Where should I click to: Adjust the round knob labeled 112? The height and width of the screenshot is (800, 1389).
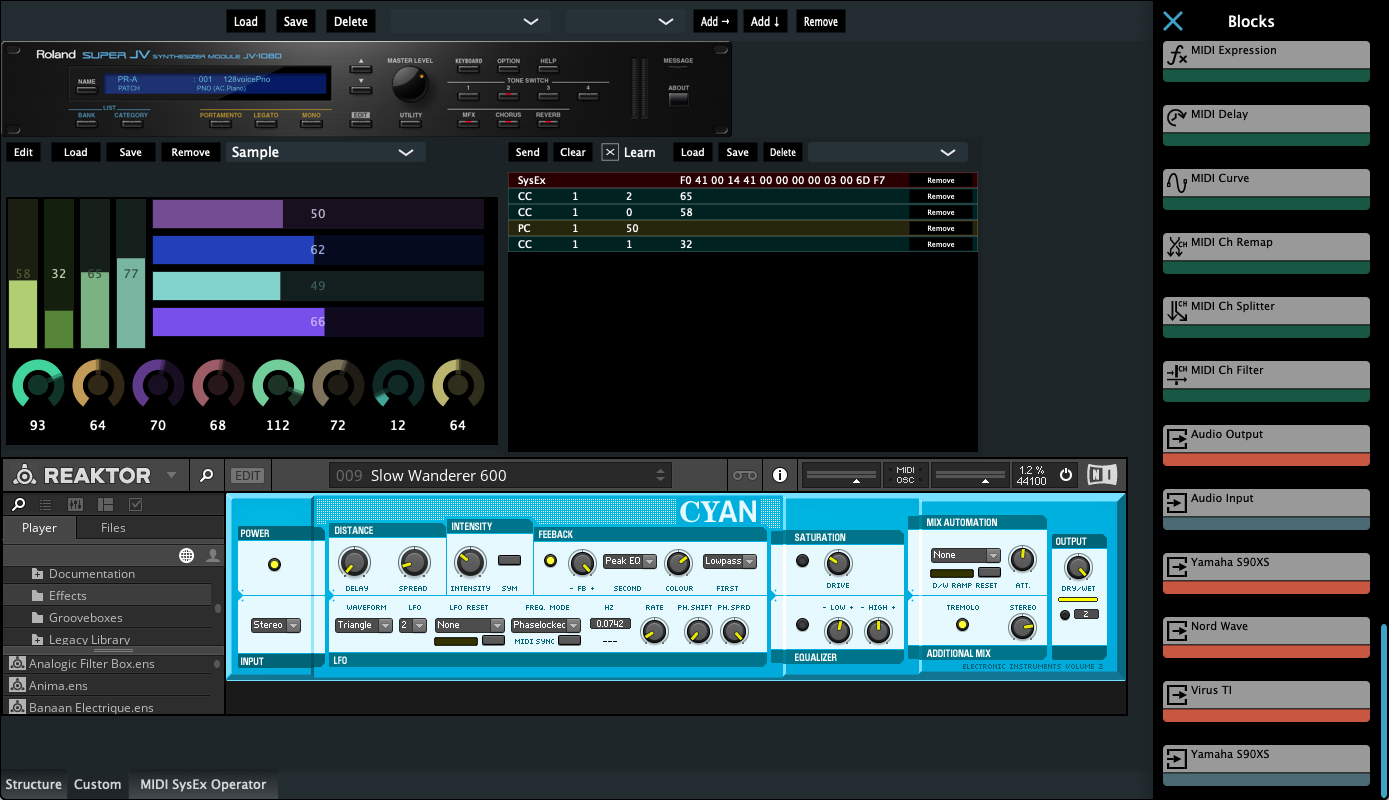(x=278, y=385)
